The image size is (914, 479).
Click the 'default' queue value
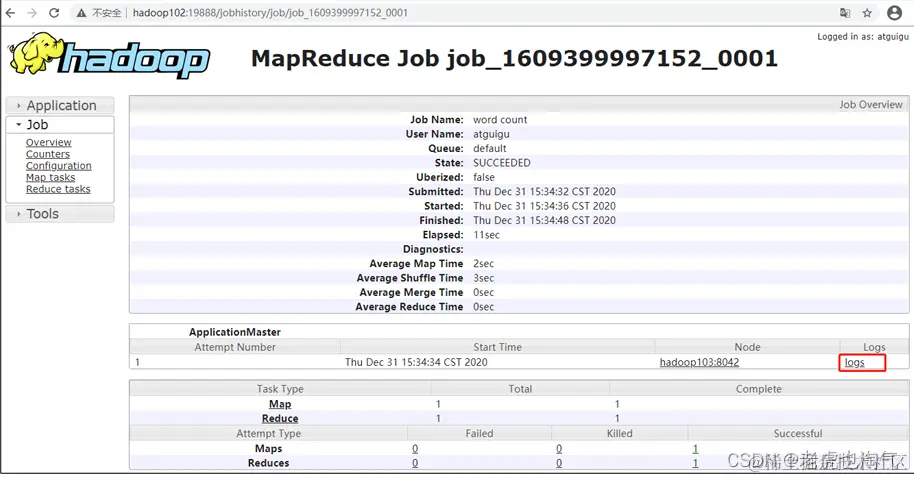point(490,149)
